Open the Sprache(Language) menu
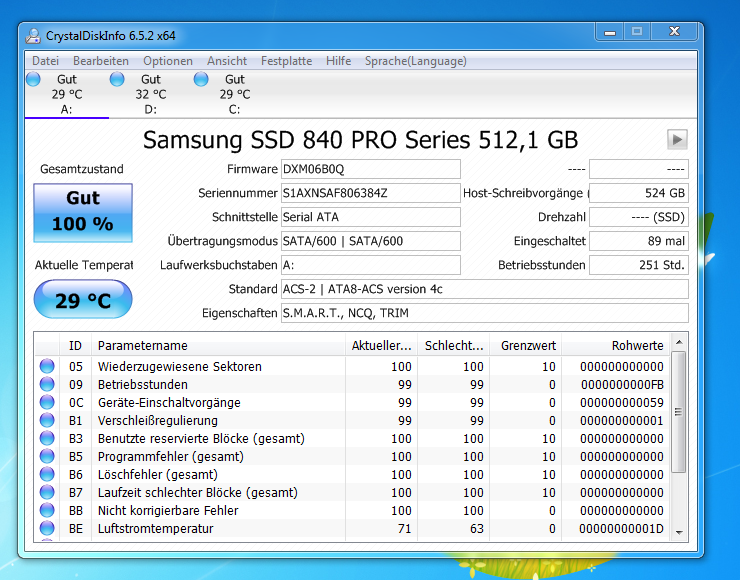 416,61
